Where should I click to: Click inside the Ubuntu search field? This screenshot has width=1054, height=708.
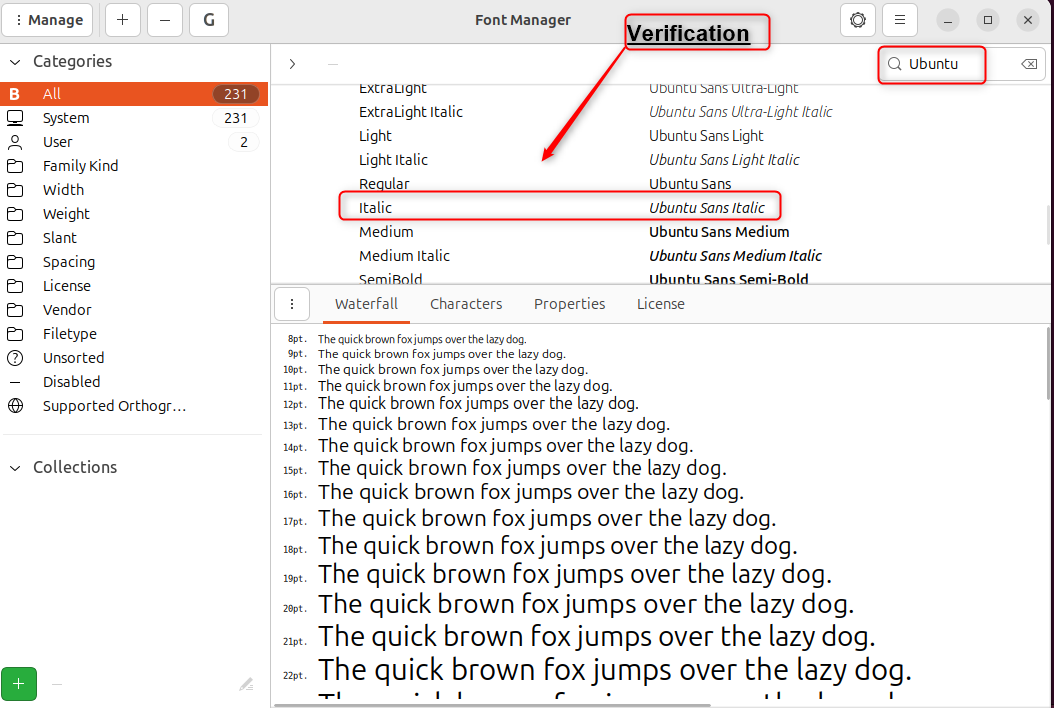(x=940, y=64)
